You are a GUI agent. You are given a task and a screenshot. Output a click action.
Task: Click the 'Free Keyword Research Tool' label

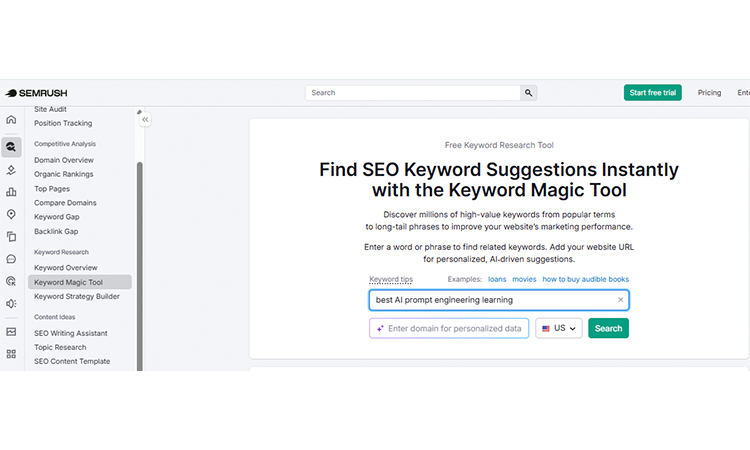point(499,145)
